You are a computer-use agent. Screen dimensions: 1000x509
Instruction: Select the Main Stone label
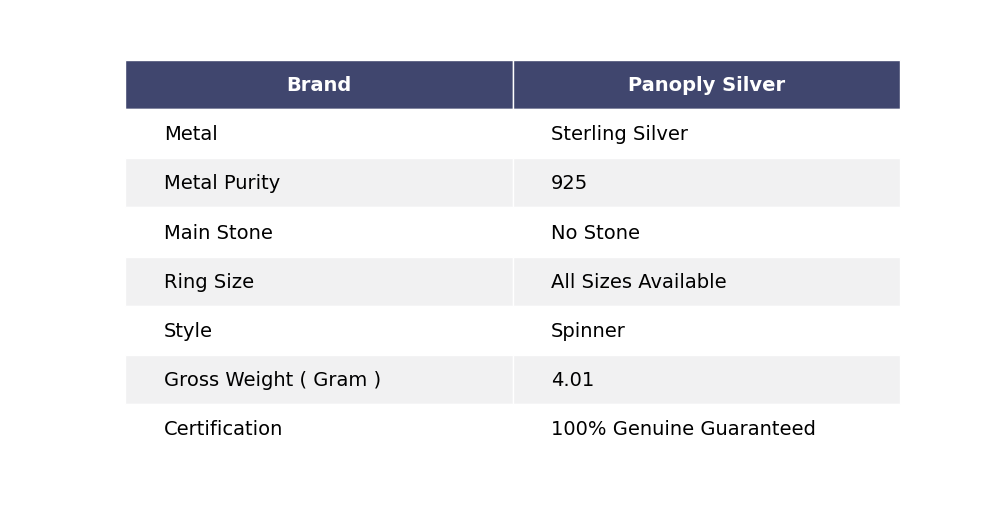tap(218, 232)
